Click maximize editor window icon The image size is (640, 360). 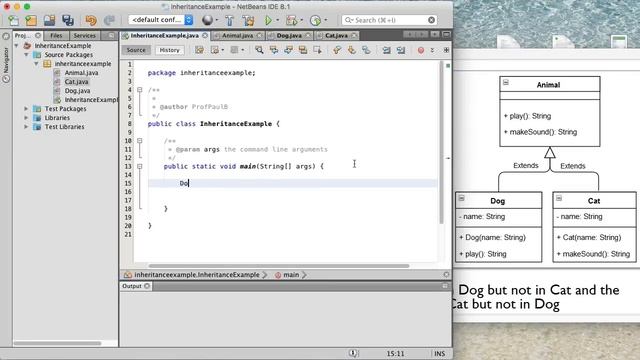446,35
